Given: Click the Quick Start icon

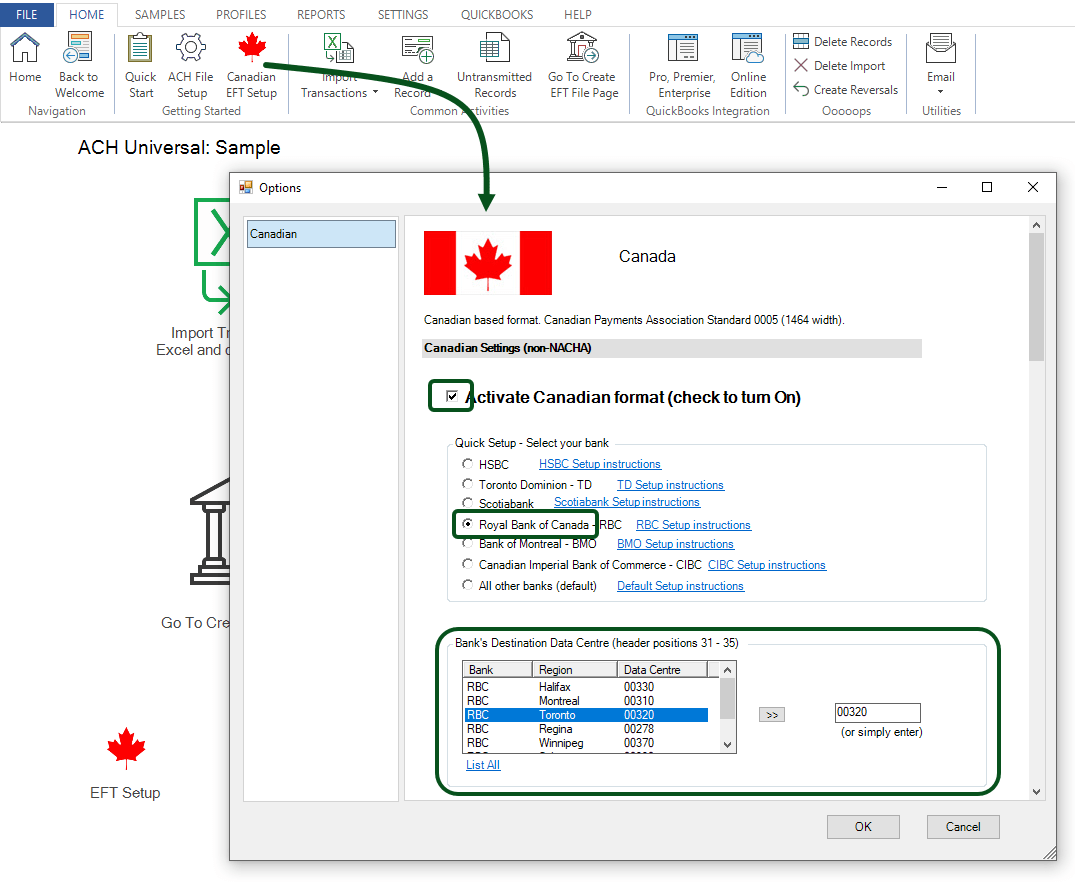Looking at the screenshot, I should pos(139,65).
